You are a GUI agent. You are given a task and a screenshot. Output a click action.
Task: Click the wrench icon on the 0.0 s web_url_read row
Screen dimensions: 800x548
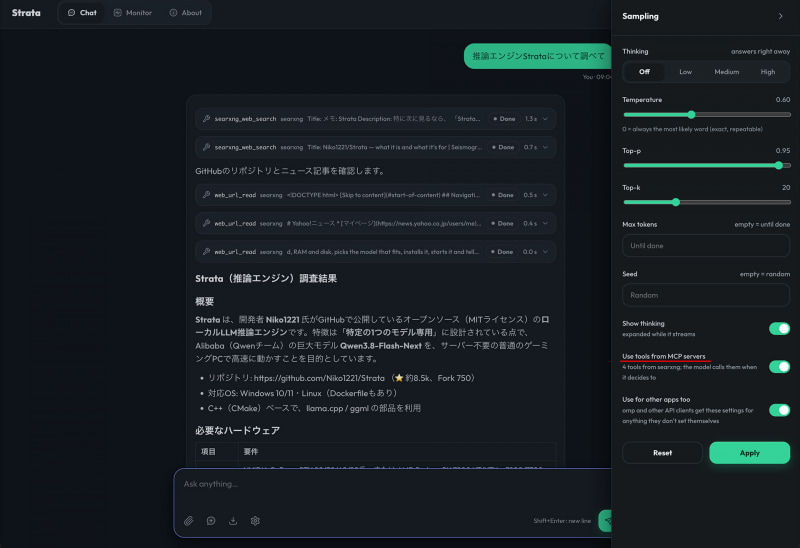point(206,252)
